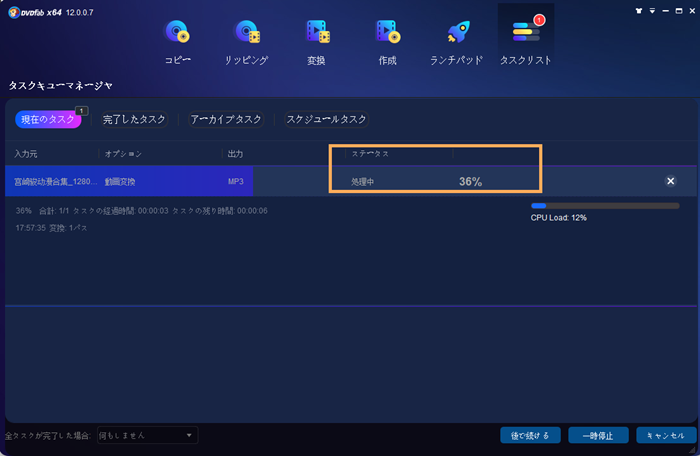Click the CPU load progress bar
This screenshot has width=700, height=456.
pyautogui.click(x=604, y=205)
